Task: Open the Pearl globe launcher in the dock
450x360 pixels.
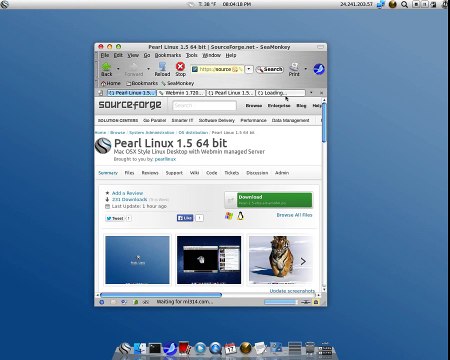Action: pyautogui.click(x=125, y=349)
